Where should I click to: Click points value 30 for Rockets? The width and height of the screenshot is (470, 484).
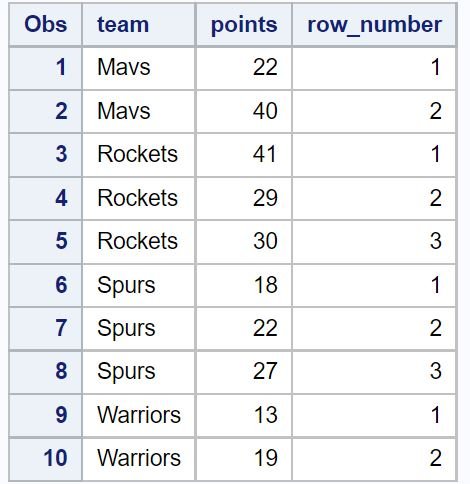pos(244,242)
